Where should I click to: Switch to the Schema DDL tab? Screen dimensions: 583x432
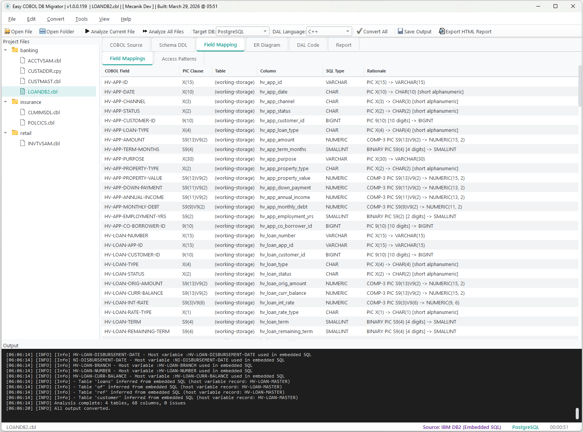[x=173, y=45]
